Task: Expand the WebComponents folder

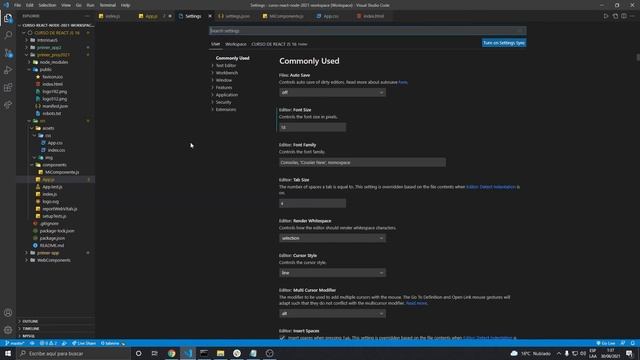Action: [x=53, y=260]
